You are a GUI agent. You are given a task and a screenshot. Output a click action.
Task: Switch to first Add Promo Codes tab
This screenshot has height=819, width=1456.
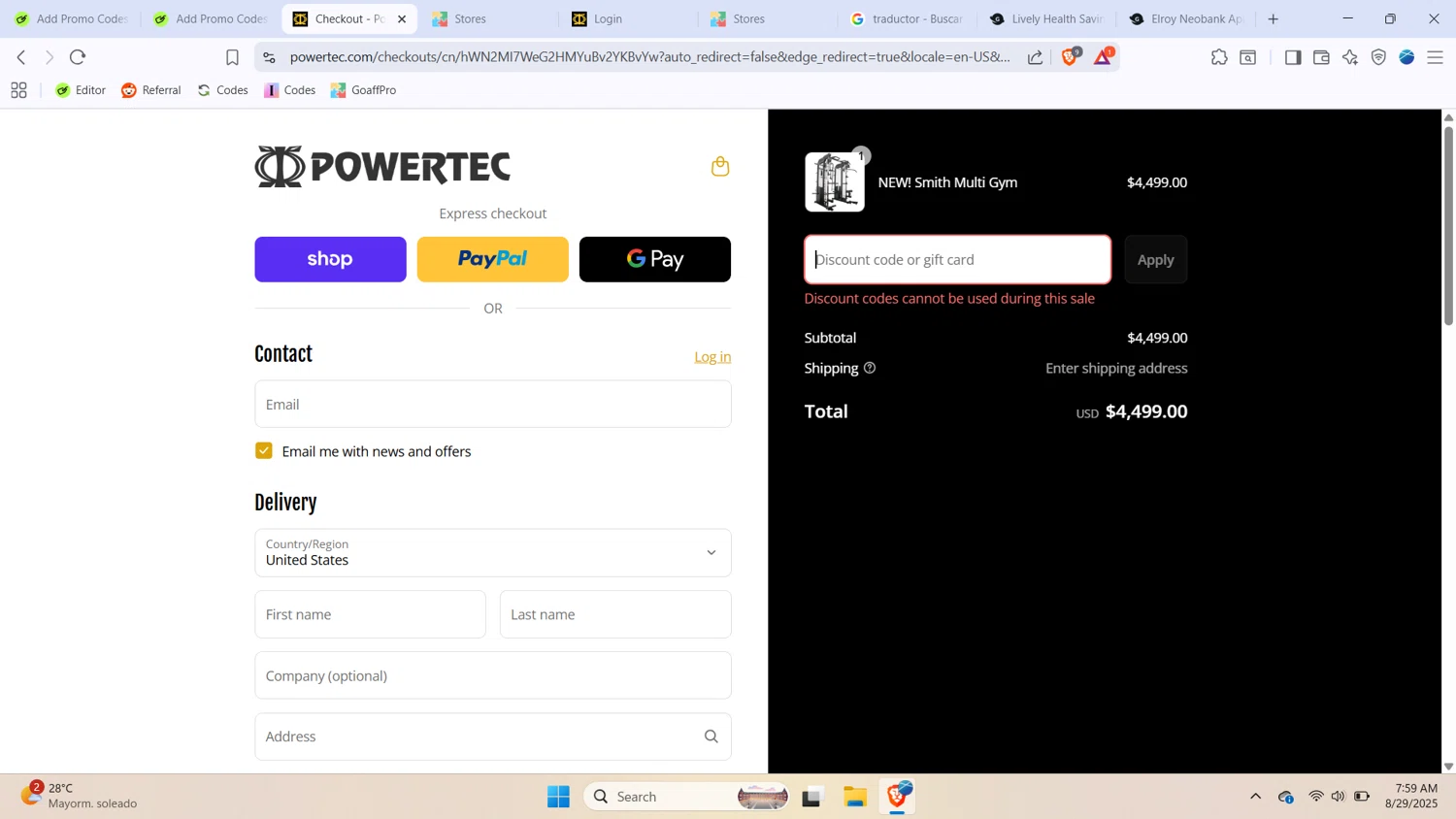click(x=72, y=18)
